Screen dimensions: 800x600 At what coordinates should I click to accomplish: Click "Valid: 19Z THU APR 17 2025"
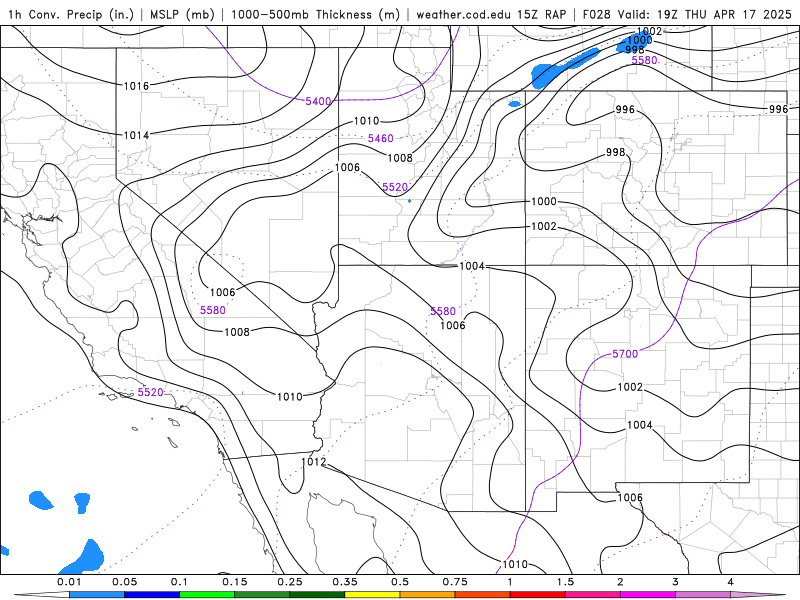[x=705, y=14]
